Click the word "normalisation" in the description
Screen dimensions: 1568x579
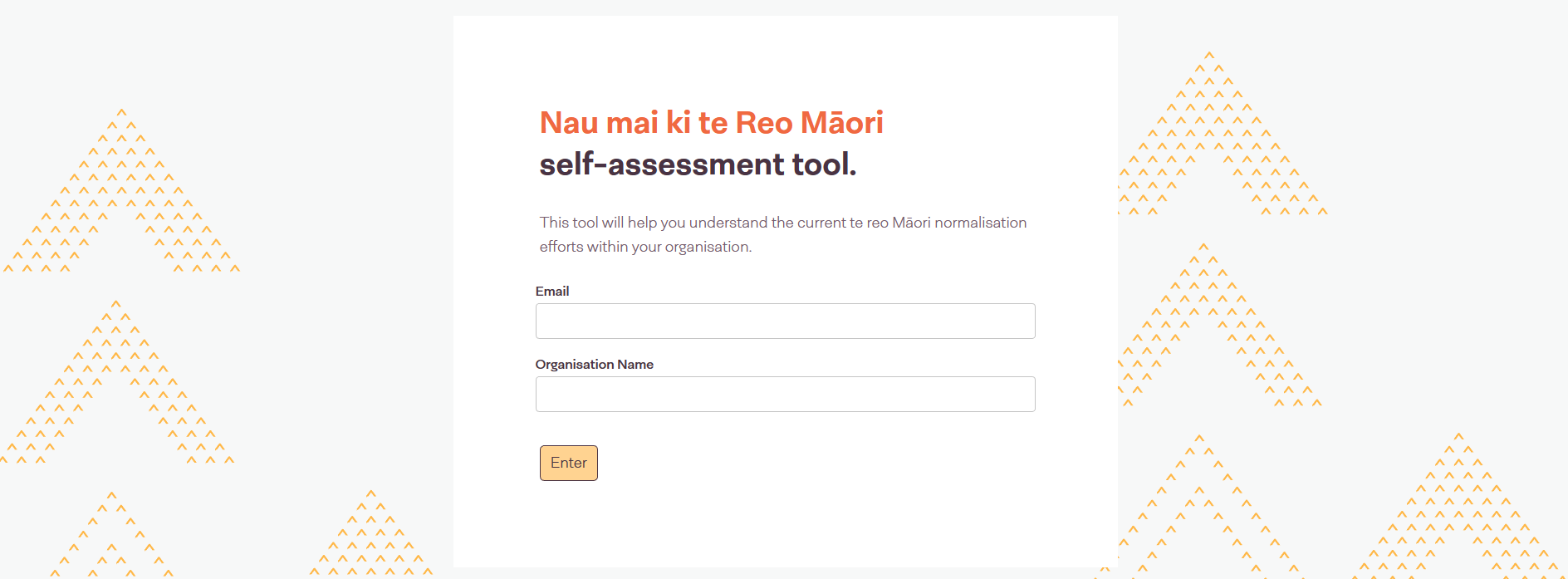click(980, 223)
